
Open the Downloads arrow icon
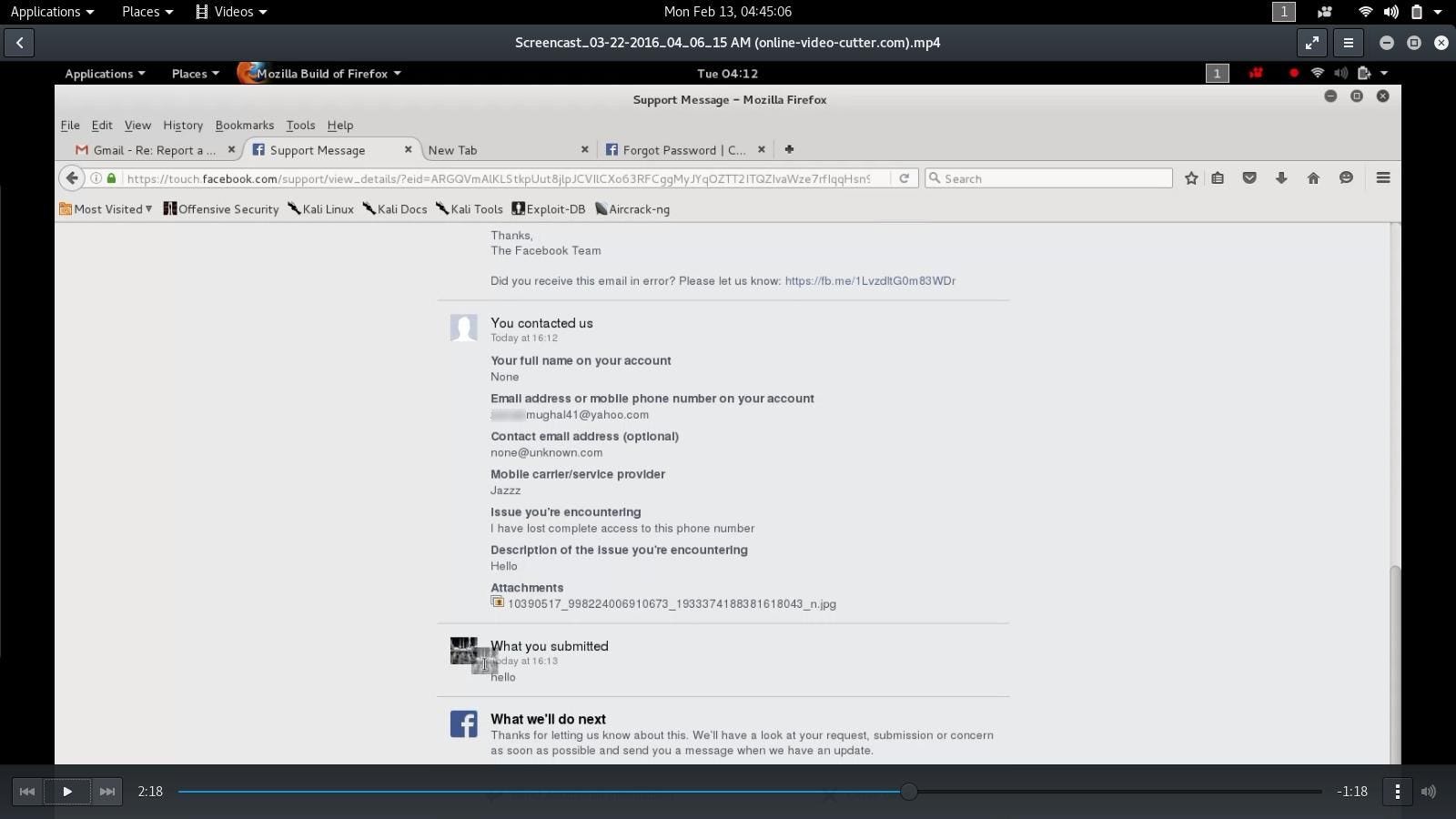1281,178
